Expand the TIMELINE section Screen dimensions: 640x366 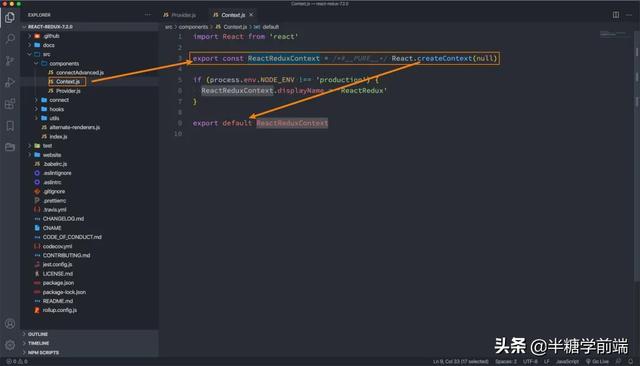point(89,343)
